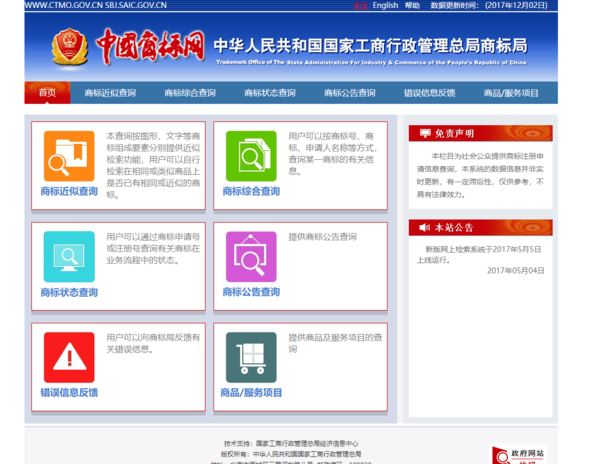
Task: Click the green 商标综合查询 document search icon
Action: 251,156
